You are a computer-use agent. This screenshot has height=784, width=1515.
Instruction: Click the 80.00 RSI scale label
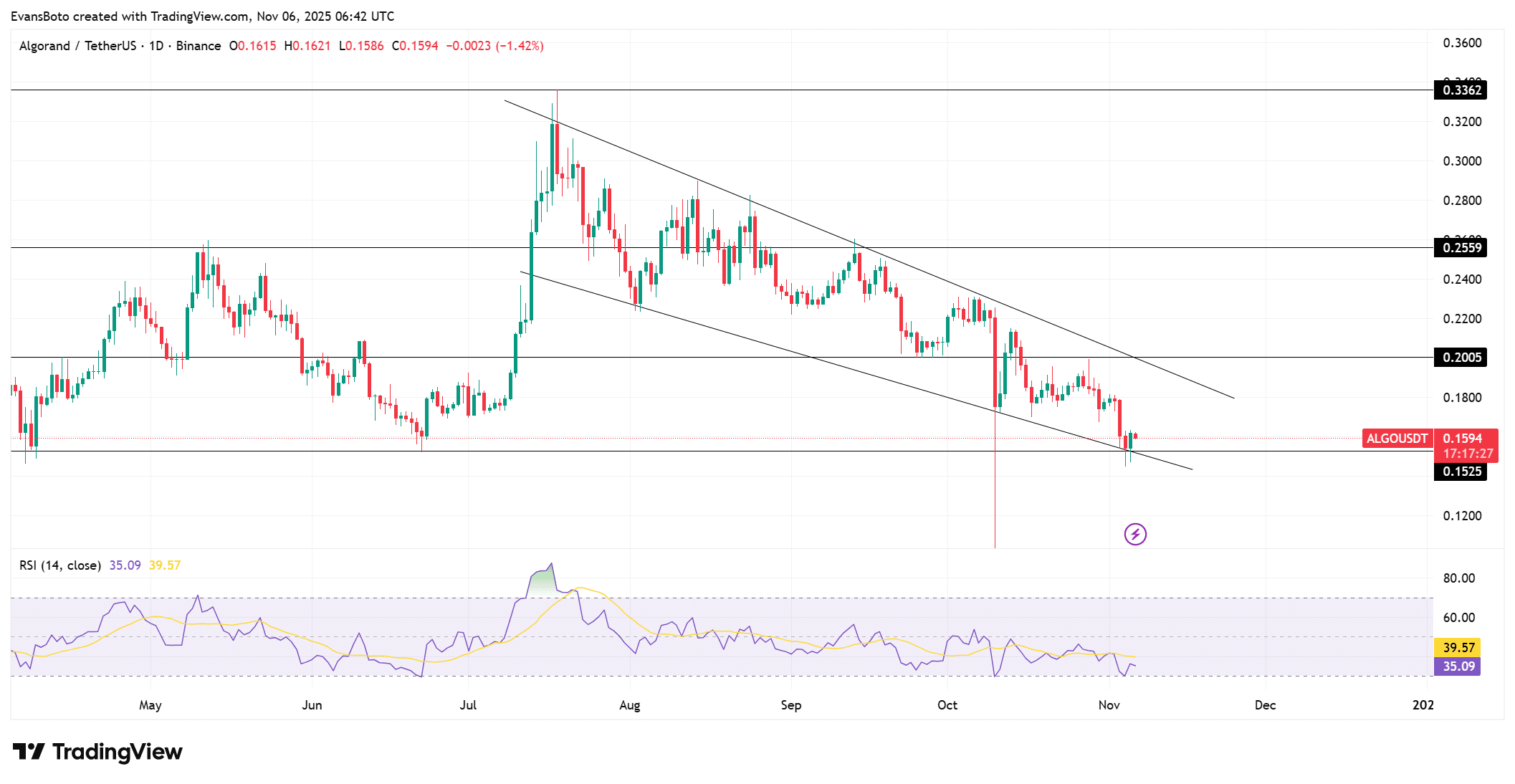point(1458,578)
